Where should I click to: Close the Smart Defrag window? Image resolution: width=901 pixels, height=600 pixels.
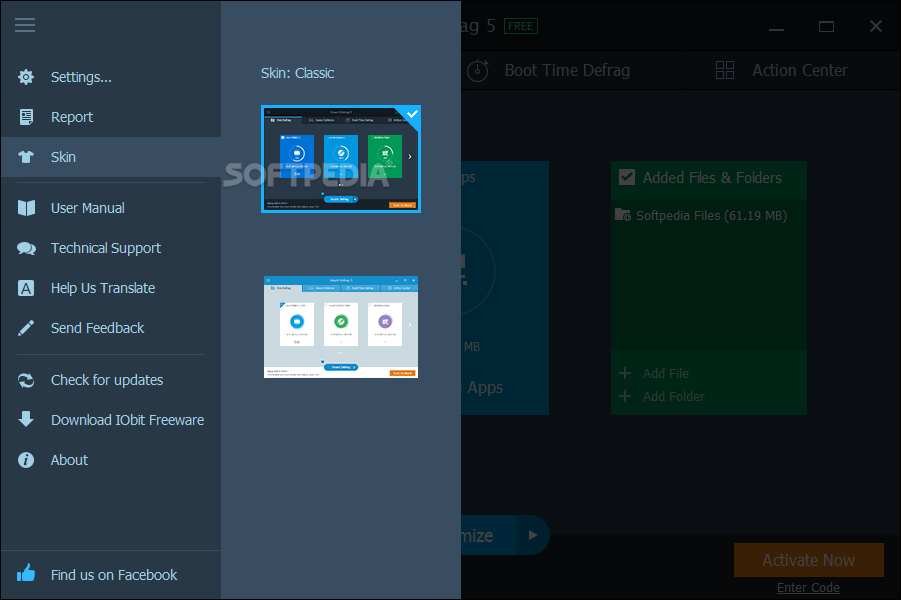[876, 26]
